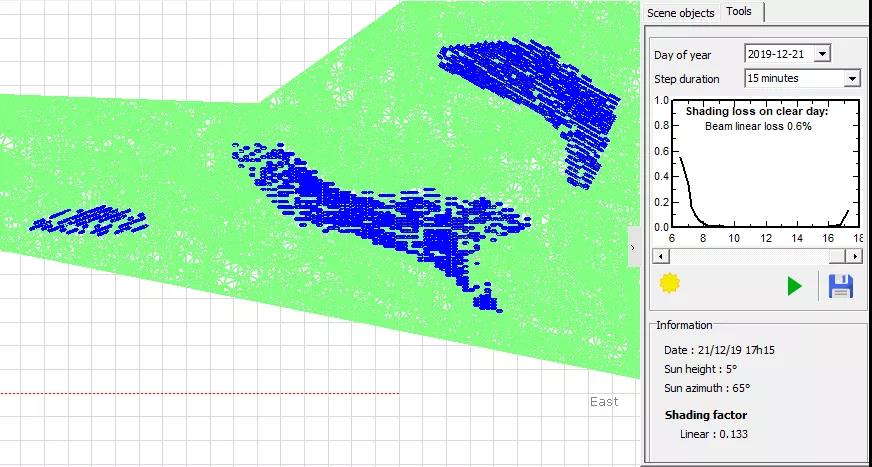872x467 pixels.
Task: Click the yellow sun icon
Action: (670, 284)
